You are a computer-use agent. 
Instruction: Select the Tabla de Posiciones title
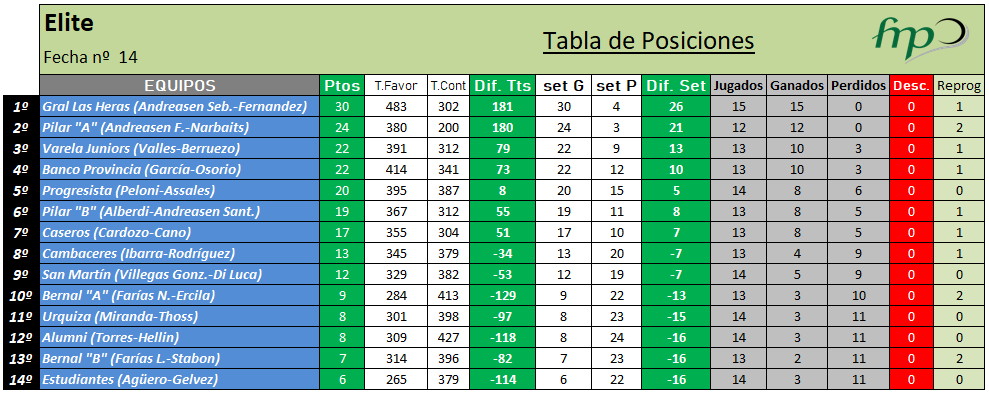(x=648, y=42)
